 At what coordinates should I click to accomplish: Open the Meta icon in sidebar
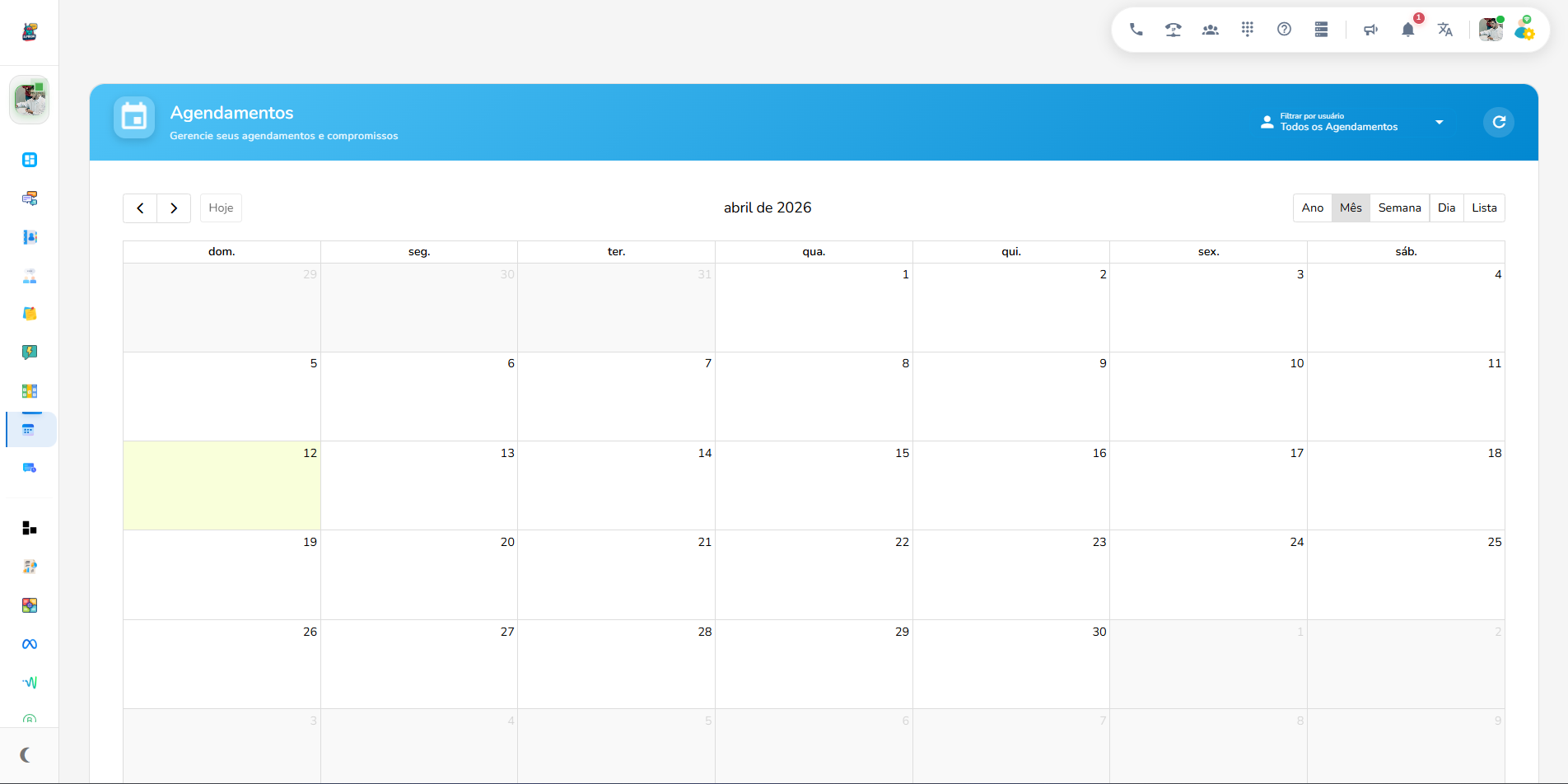click(x=30, y=644)
